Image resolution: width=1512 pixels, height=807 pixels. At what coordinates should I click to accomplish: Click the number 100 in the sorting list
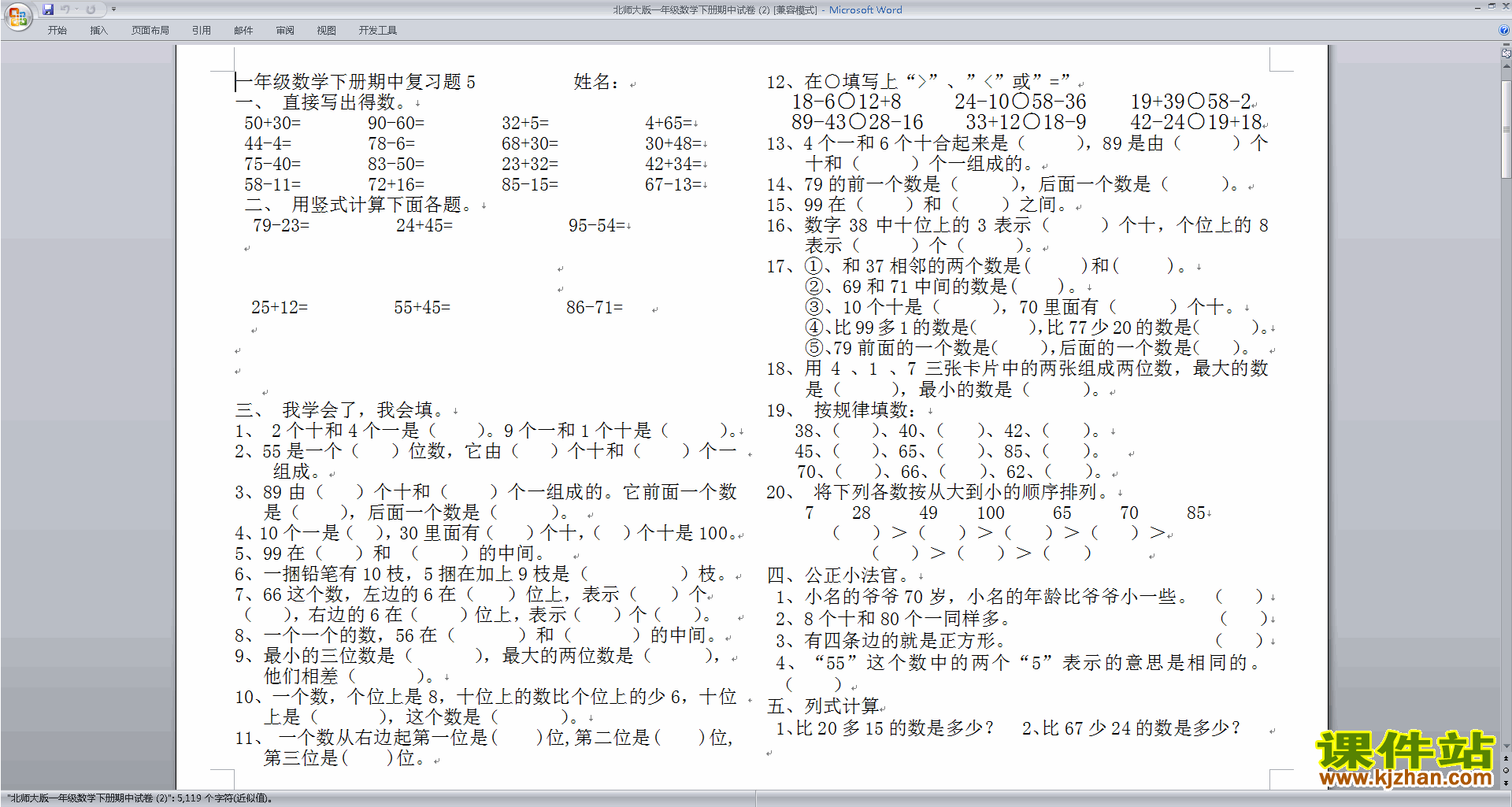click(x=991, y=513)
